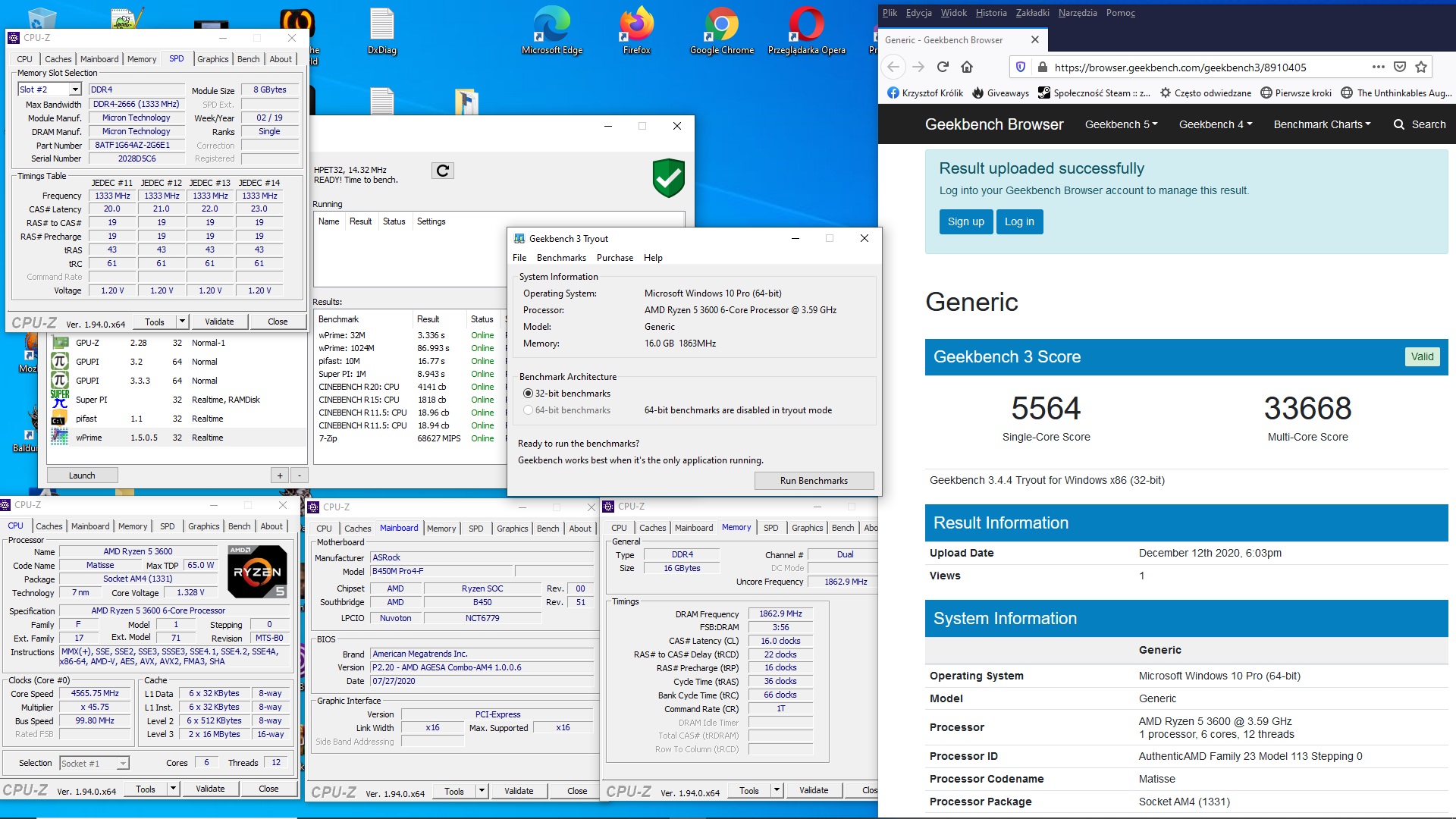
Task: Click the Part Number field 8ATF1G64AZ-2G6E1
Action: [136, 145]
